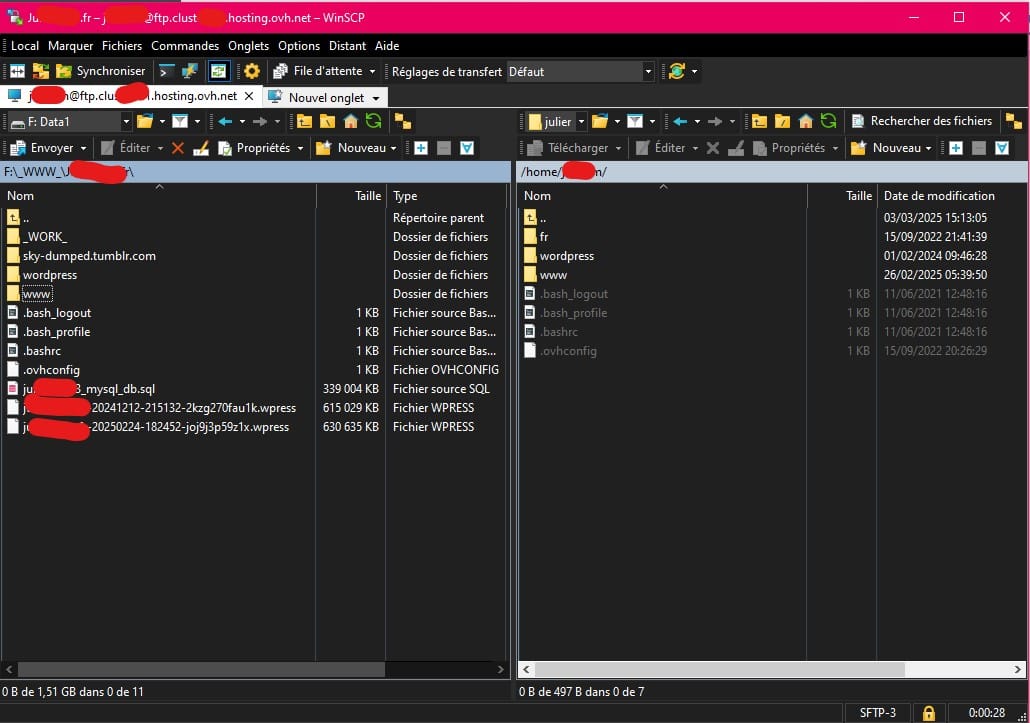Select the wordpress folder in remote panel

(x=566, y=256)
